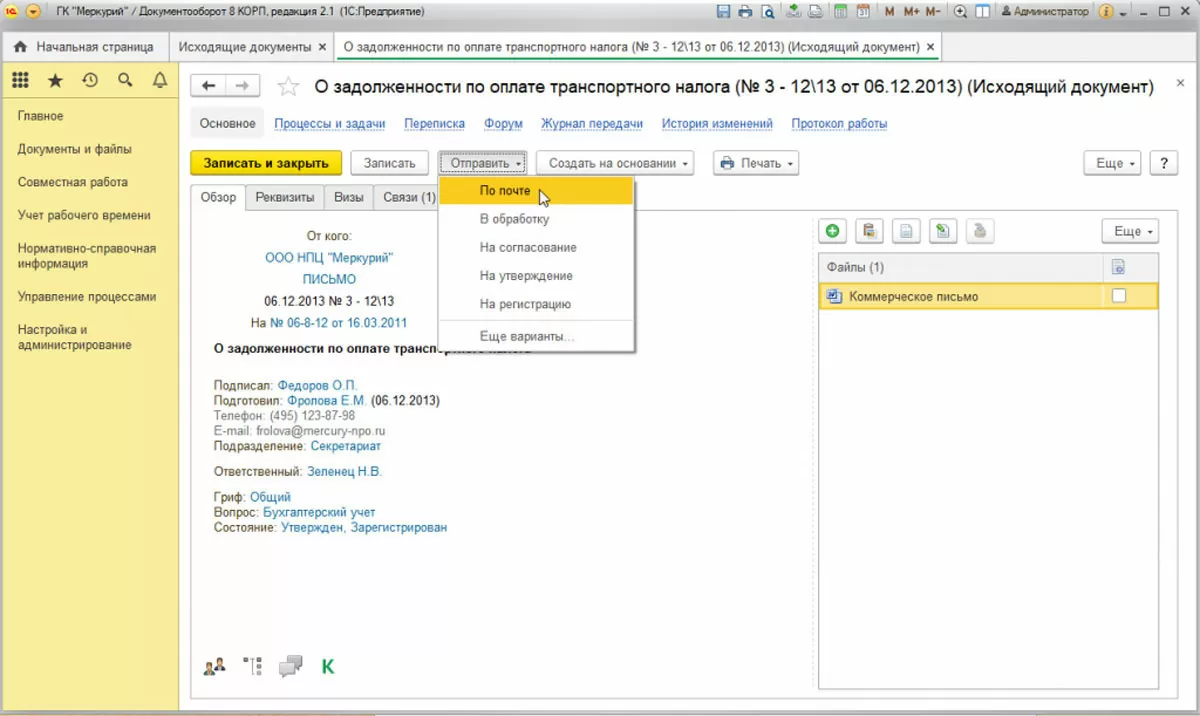
Task: Click the users icon at bottom of overview
Action: tap(214, 665)
